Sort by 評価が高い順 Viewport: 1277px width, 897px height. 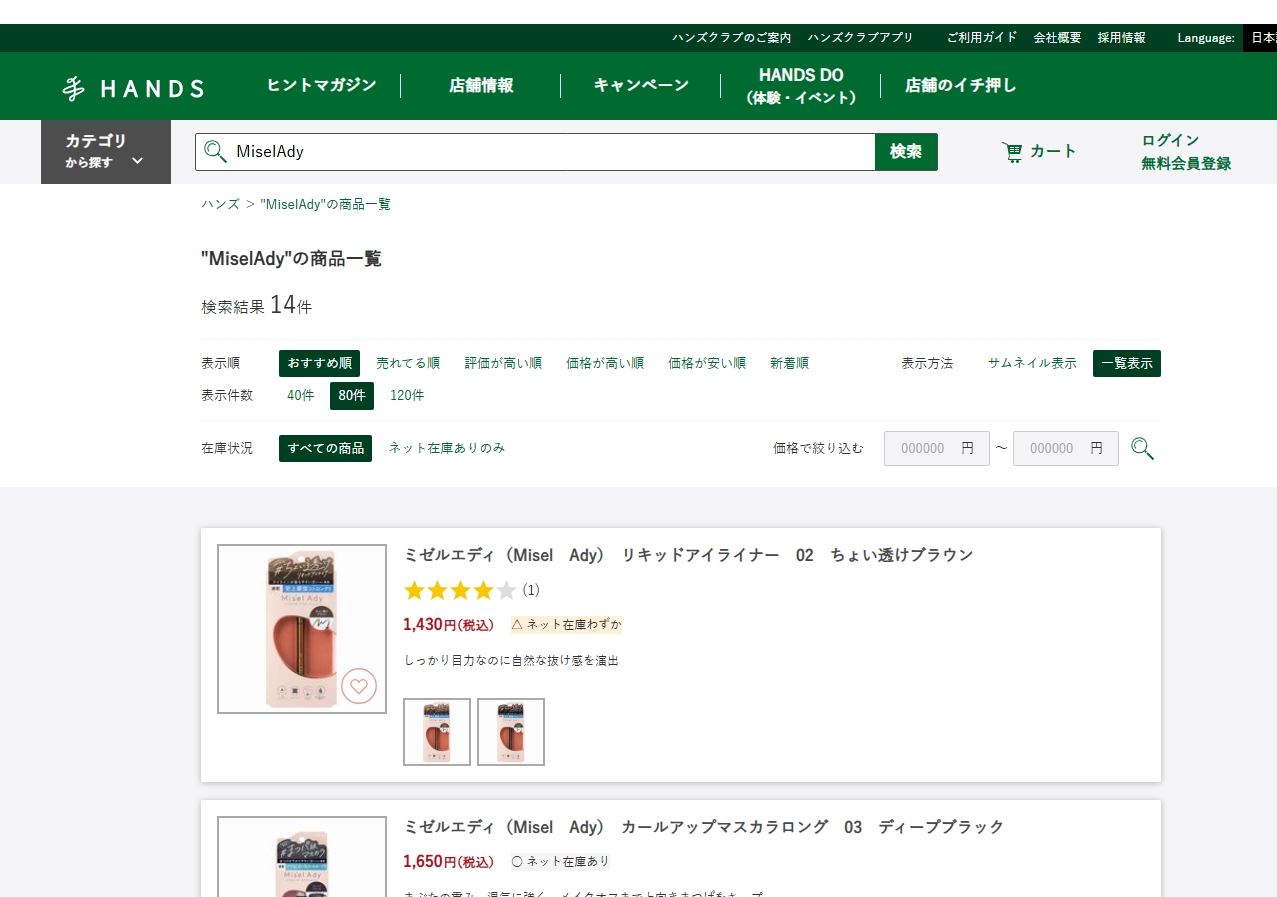(503, 363)
